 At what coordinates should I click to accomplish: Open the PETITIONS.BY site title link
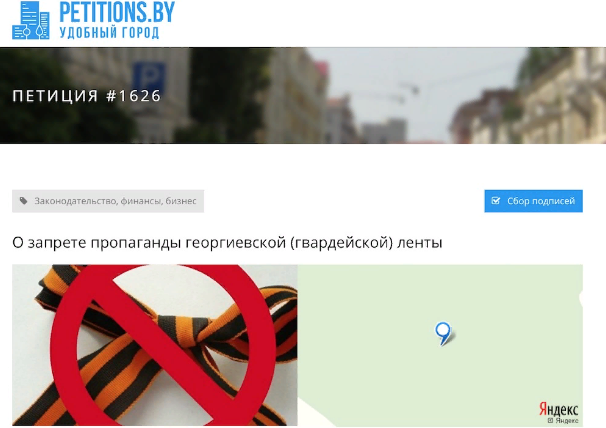117,12
